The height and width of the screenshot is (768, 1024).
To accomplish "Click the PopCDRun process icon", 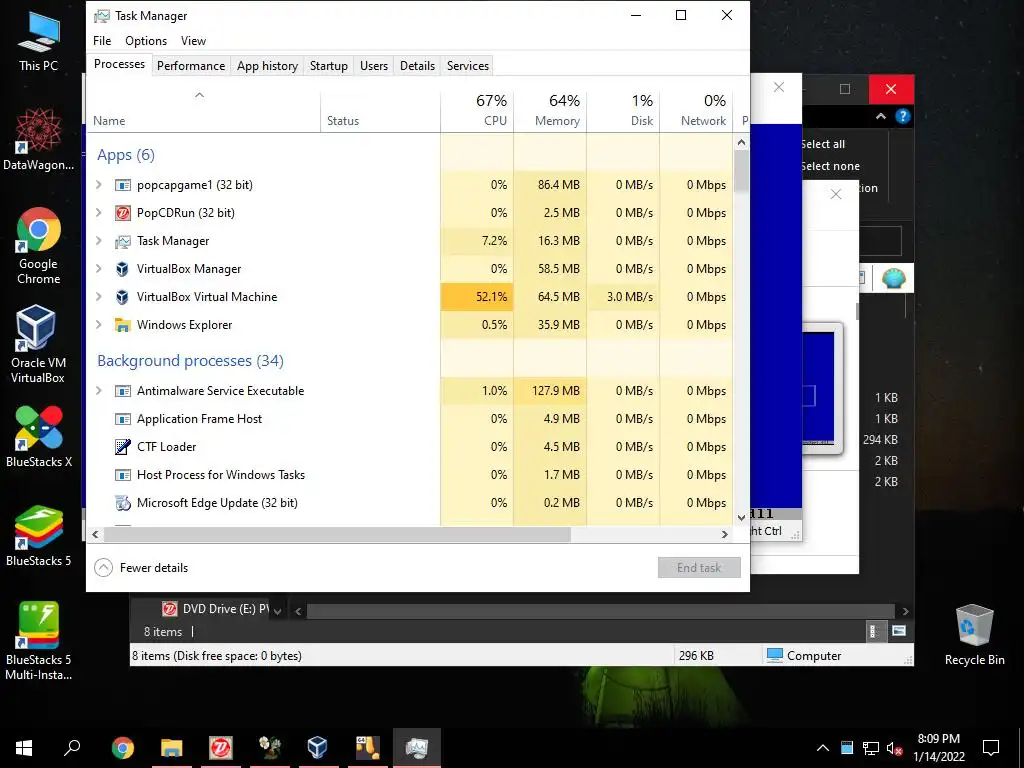I will click(122, 213).
